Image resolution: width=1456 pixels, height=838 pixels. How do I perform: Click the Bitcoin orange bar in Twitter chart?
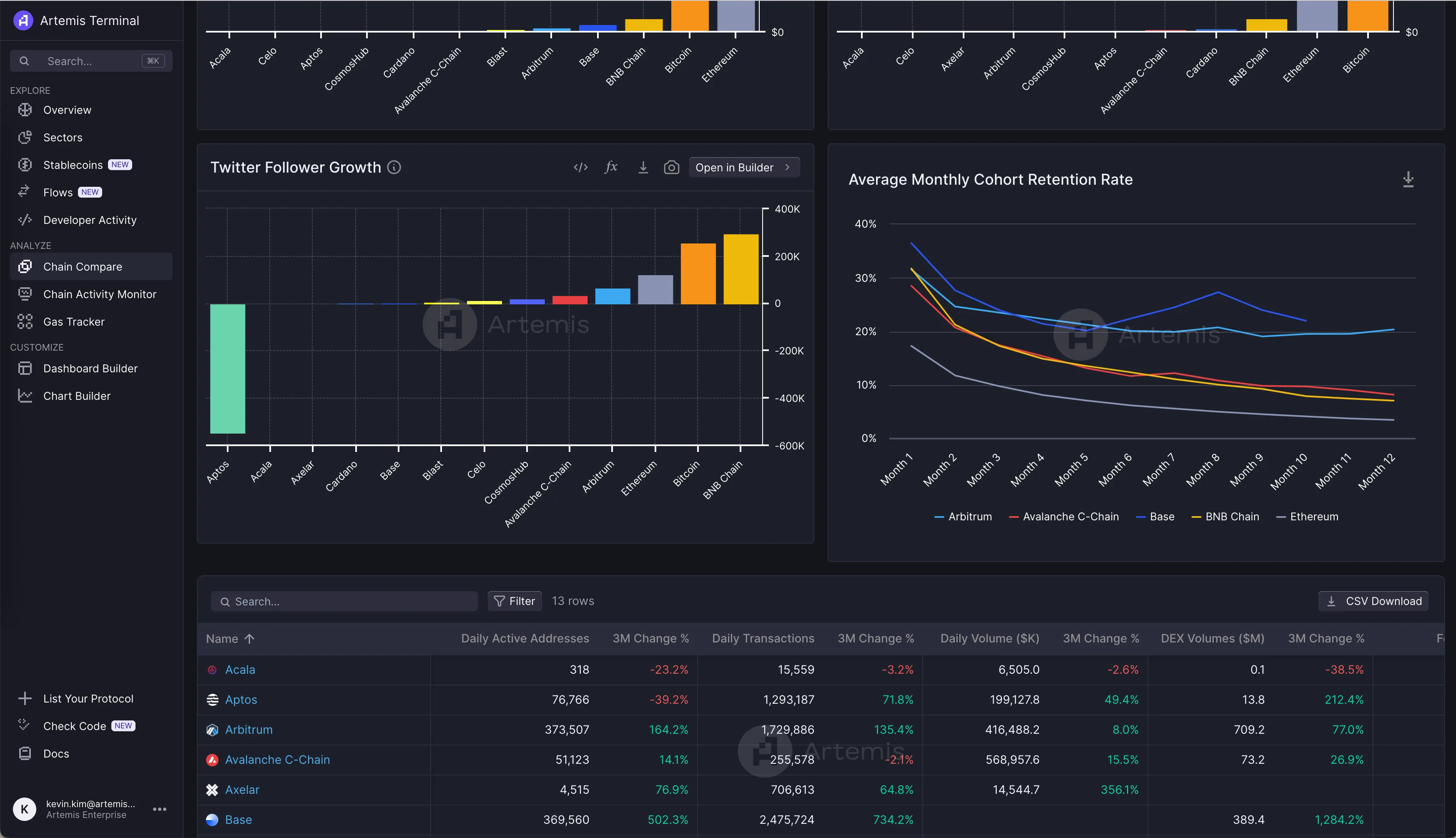pyautogui.click(x=698, y=274)
